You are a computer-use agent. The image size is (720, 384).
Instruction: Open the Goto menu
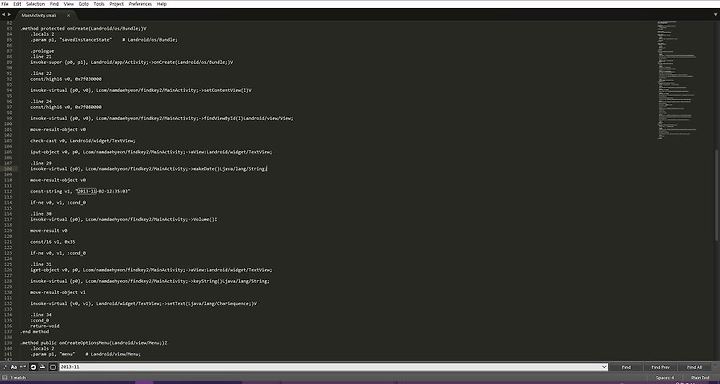(x=84, y=4)
